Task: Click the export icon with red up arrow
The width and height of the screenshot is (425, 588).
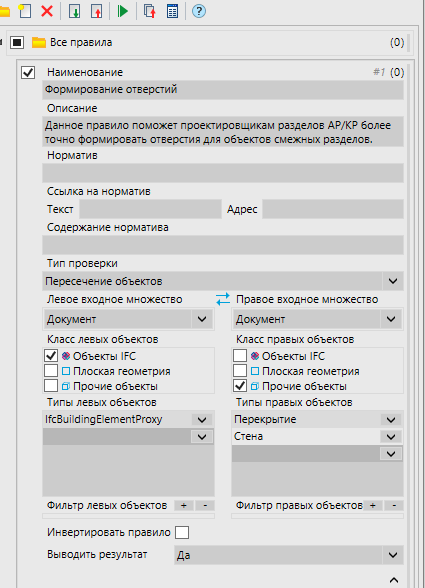Action: point(97,11)
